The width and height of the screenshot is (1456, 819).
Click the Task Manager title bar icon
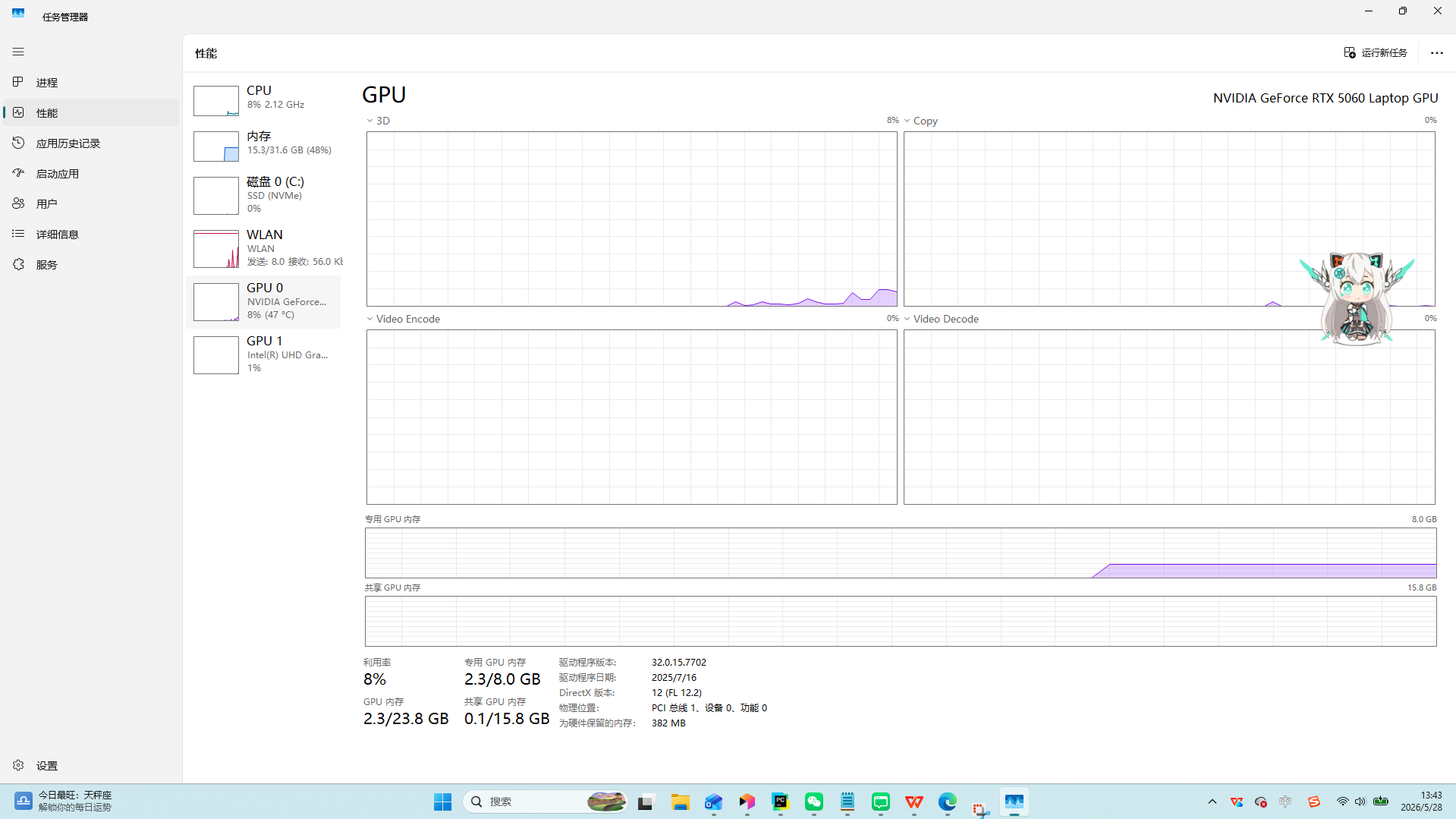click(x=18, y=13)
